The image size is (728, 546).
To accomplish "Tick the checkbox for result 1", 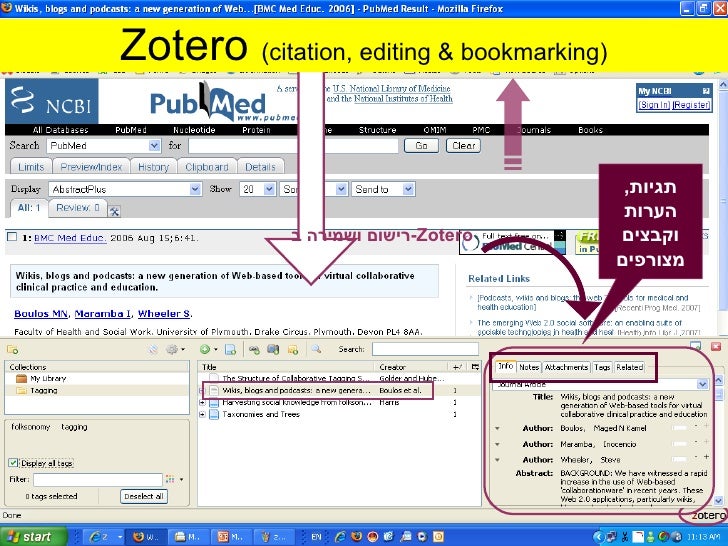I will 12,237.
